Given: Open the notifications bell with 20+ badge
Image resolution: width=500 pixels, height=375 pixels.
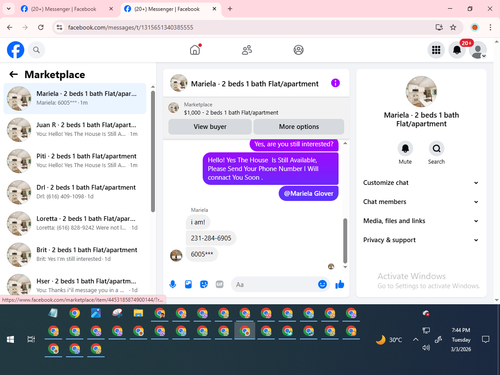Looking at the screenshot, I should coord(457,50).
